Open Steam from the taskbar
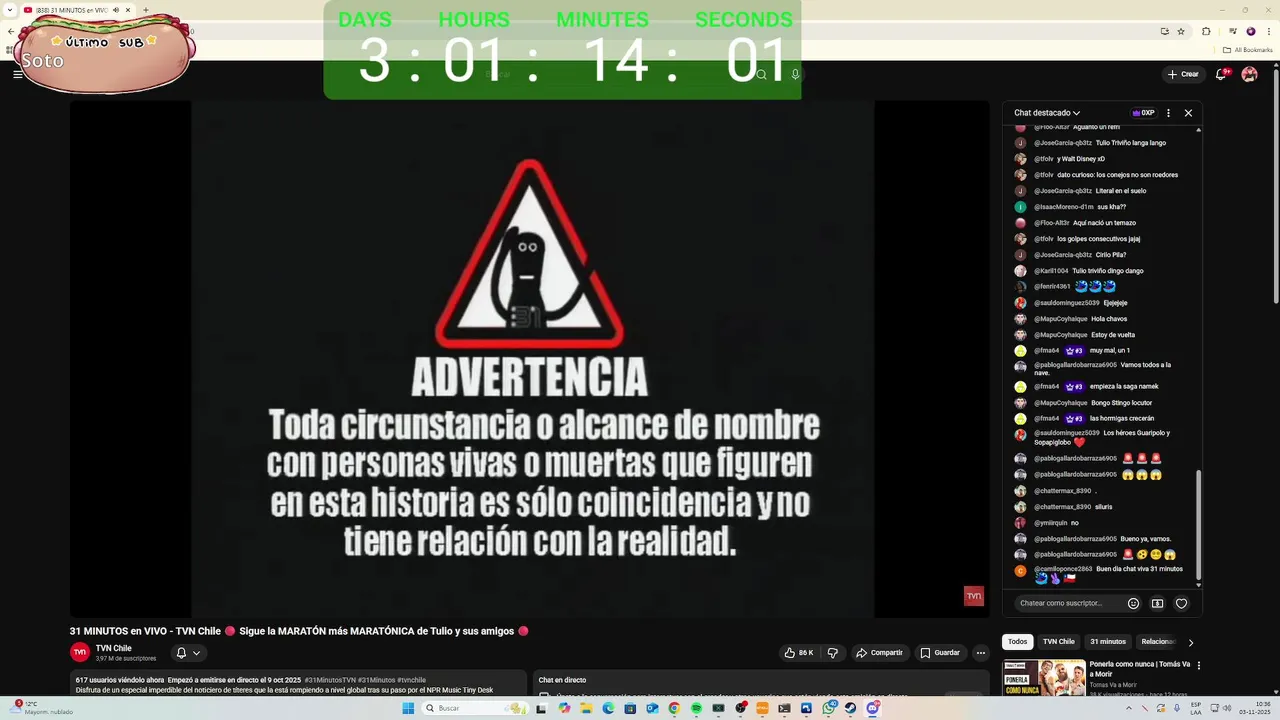Viewport: 1280px width, 720px height. coord(850,708)
